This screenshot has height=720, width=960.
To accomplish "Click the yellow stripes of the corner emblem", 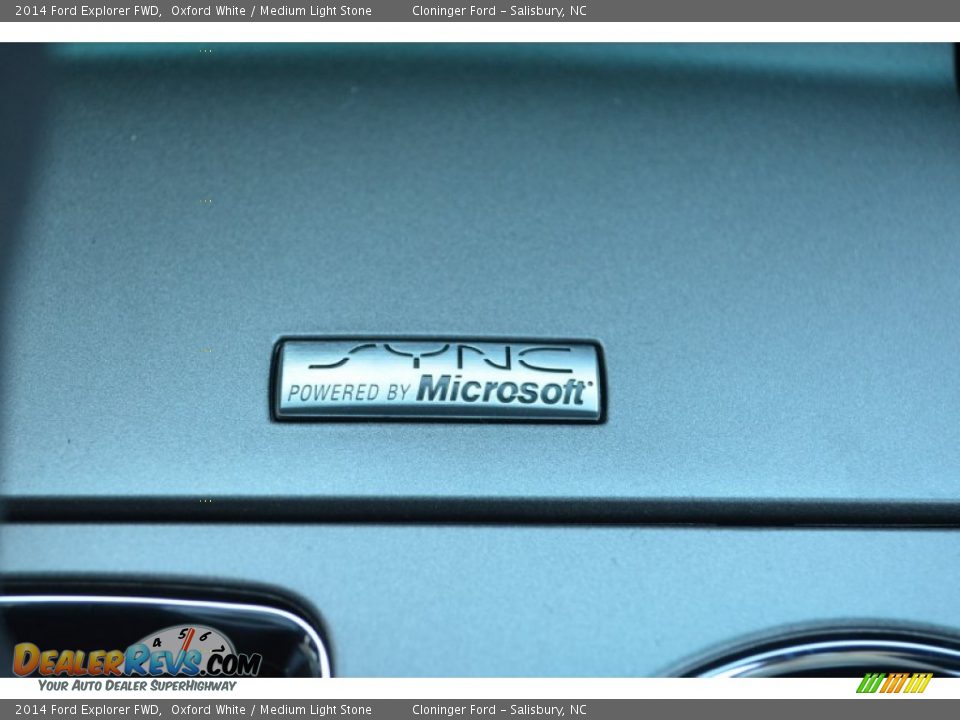I will (x=918, y=684).
